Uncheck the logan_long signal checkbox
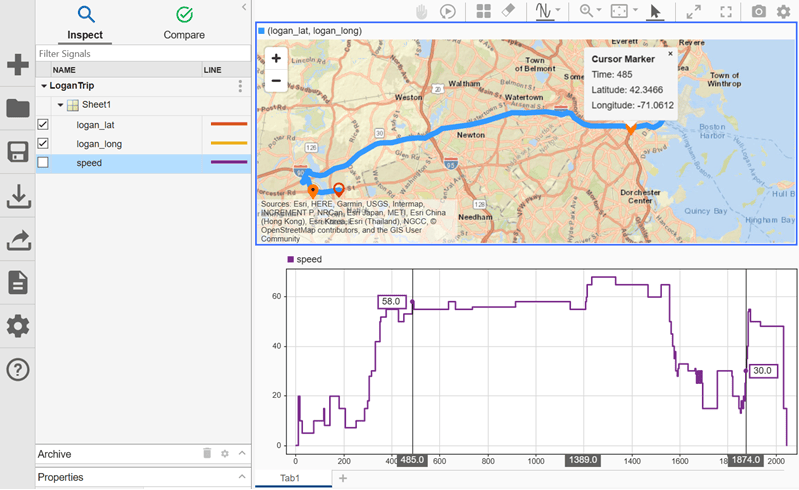The width and height of the screenshot is (799, 490). tap(43, 144)
